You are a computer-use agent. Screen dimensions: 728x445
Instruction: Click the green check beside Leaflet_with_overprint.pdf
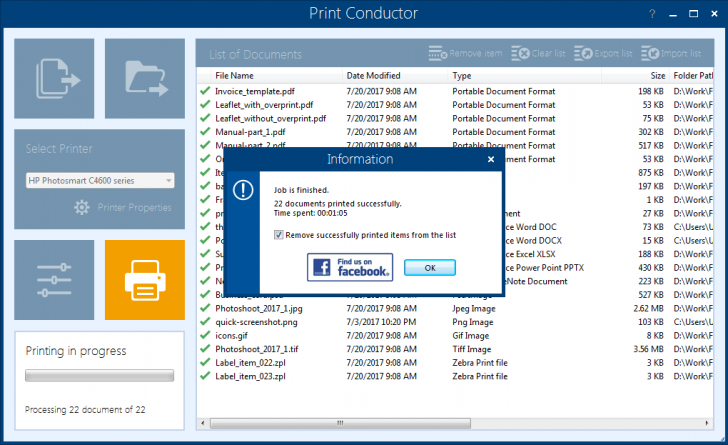(205, 105)
